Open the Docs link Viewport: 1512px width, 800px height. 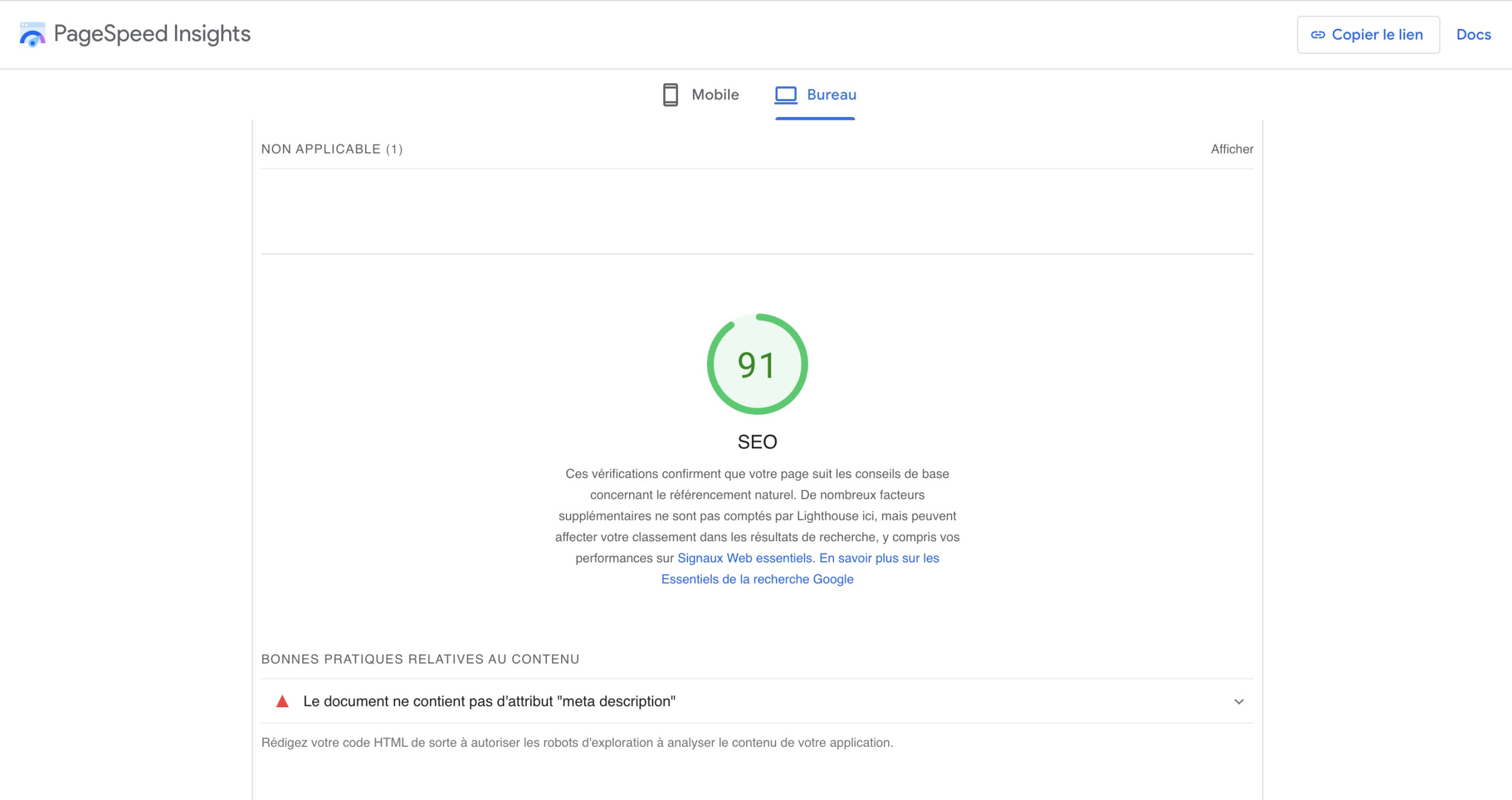tap(1473, 34)
